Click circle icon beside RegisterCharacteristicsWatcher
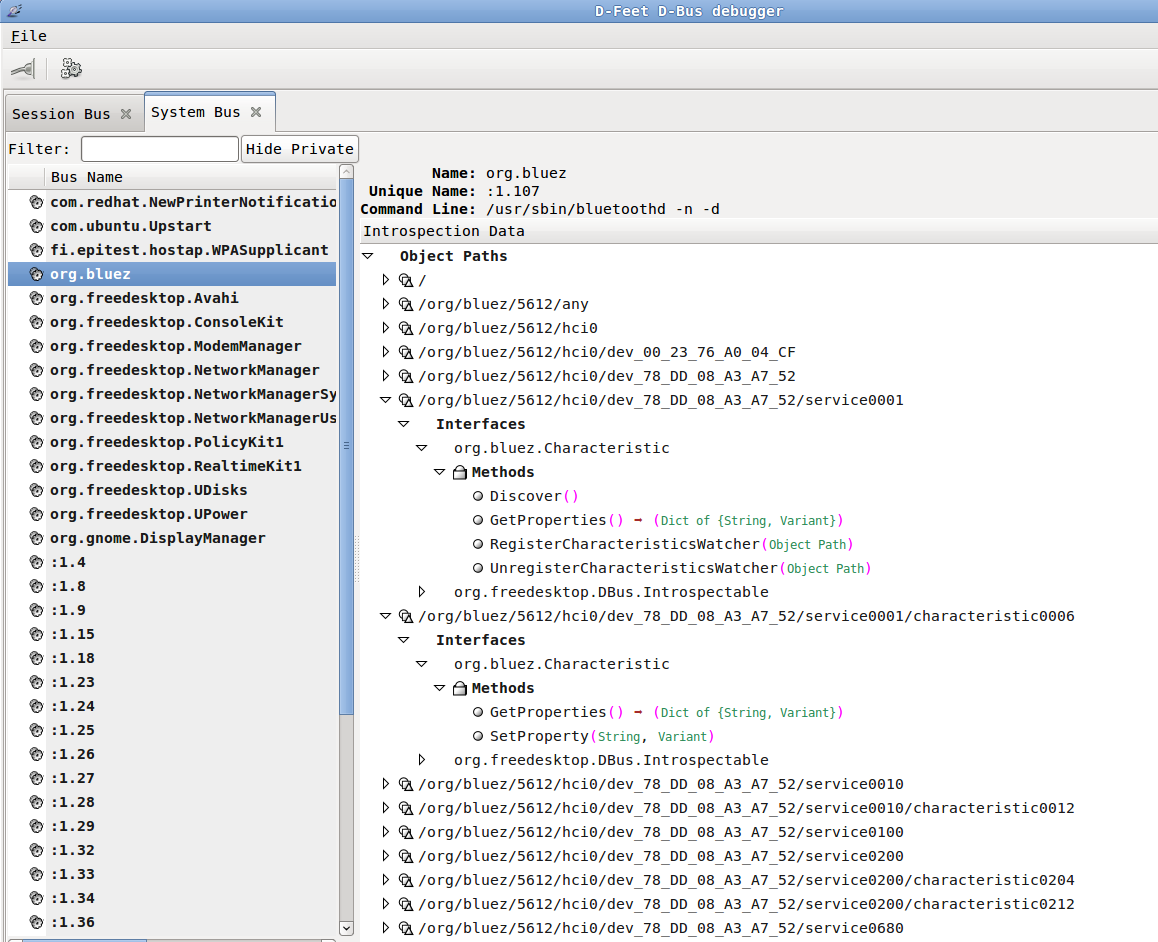Viewport: 1158px width, 942px height. pos(478,544)
